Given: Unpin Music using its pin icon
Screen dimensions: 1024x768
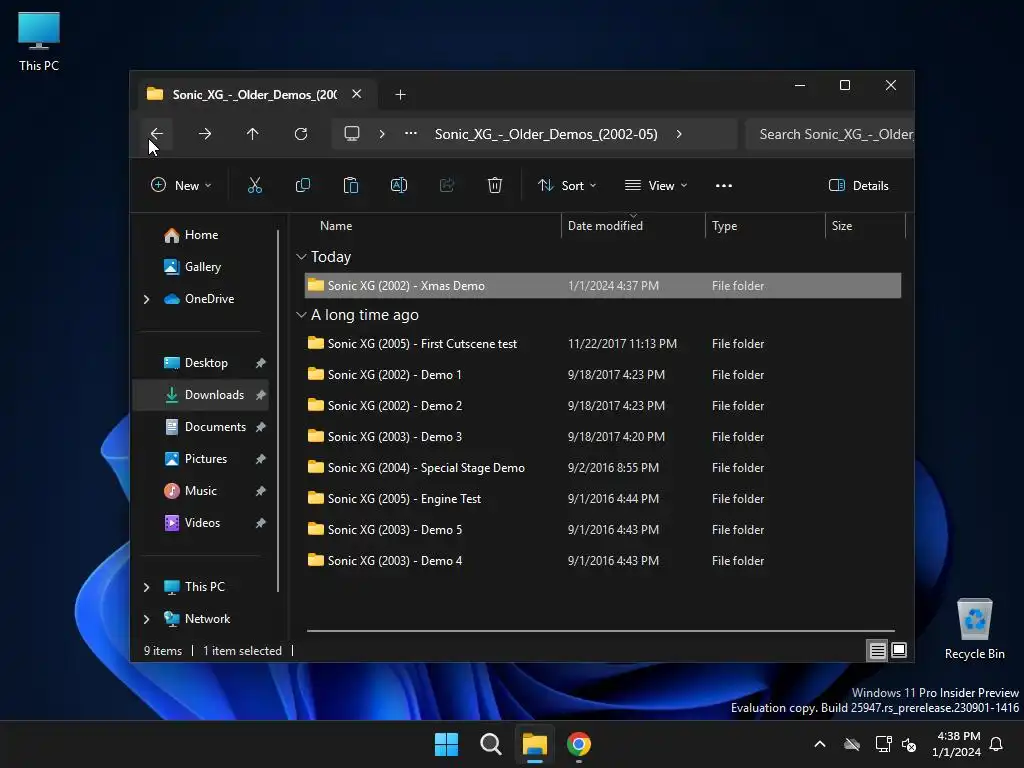Looking at the screenshot, I should click(261, 491).
